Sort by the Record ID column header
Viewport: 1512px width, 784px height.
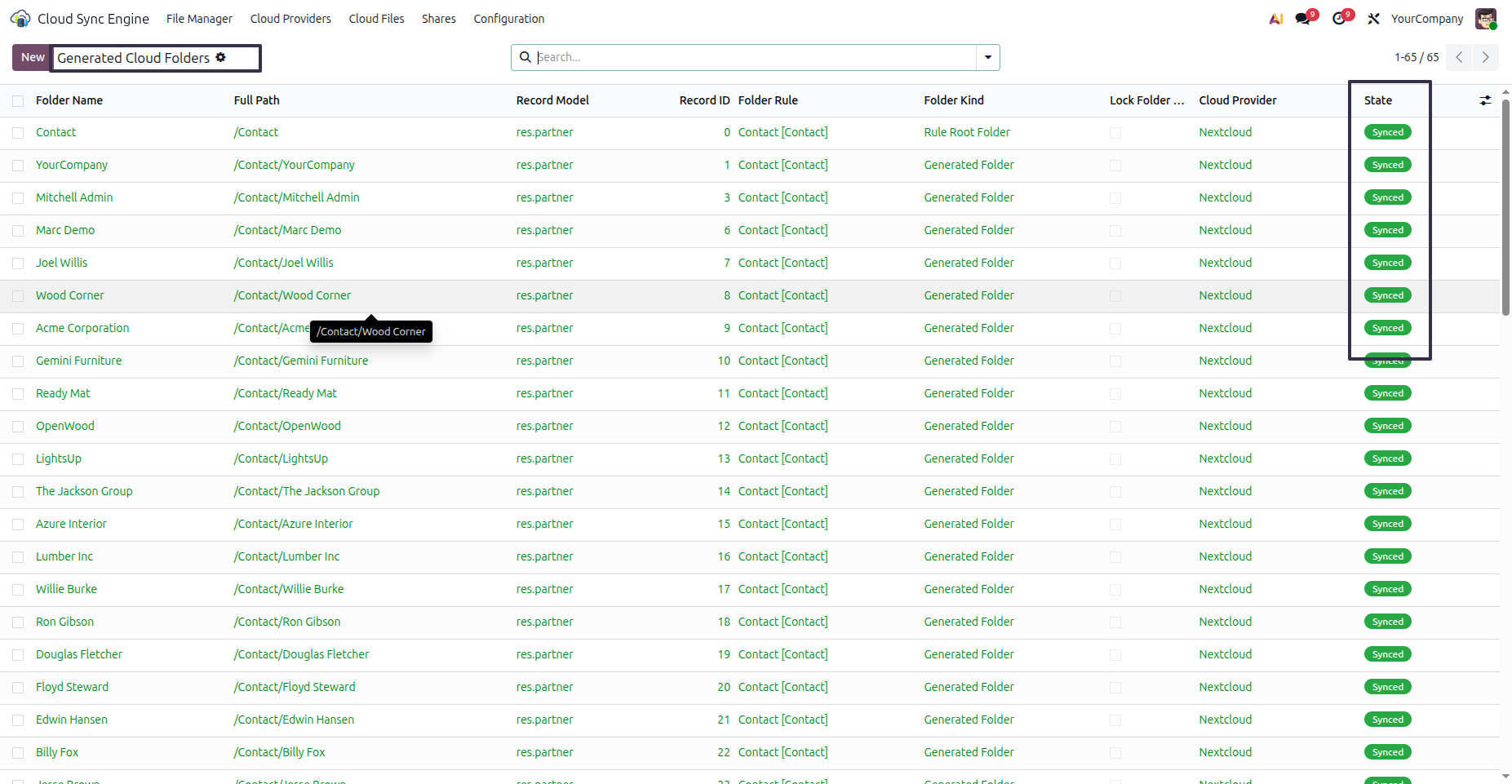pyautogui.click(x=704, y=100)
